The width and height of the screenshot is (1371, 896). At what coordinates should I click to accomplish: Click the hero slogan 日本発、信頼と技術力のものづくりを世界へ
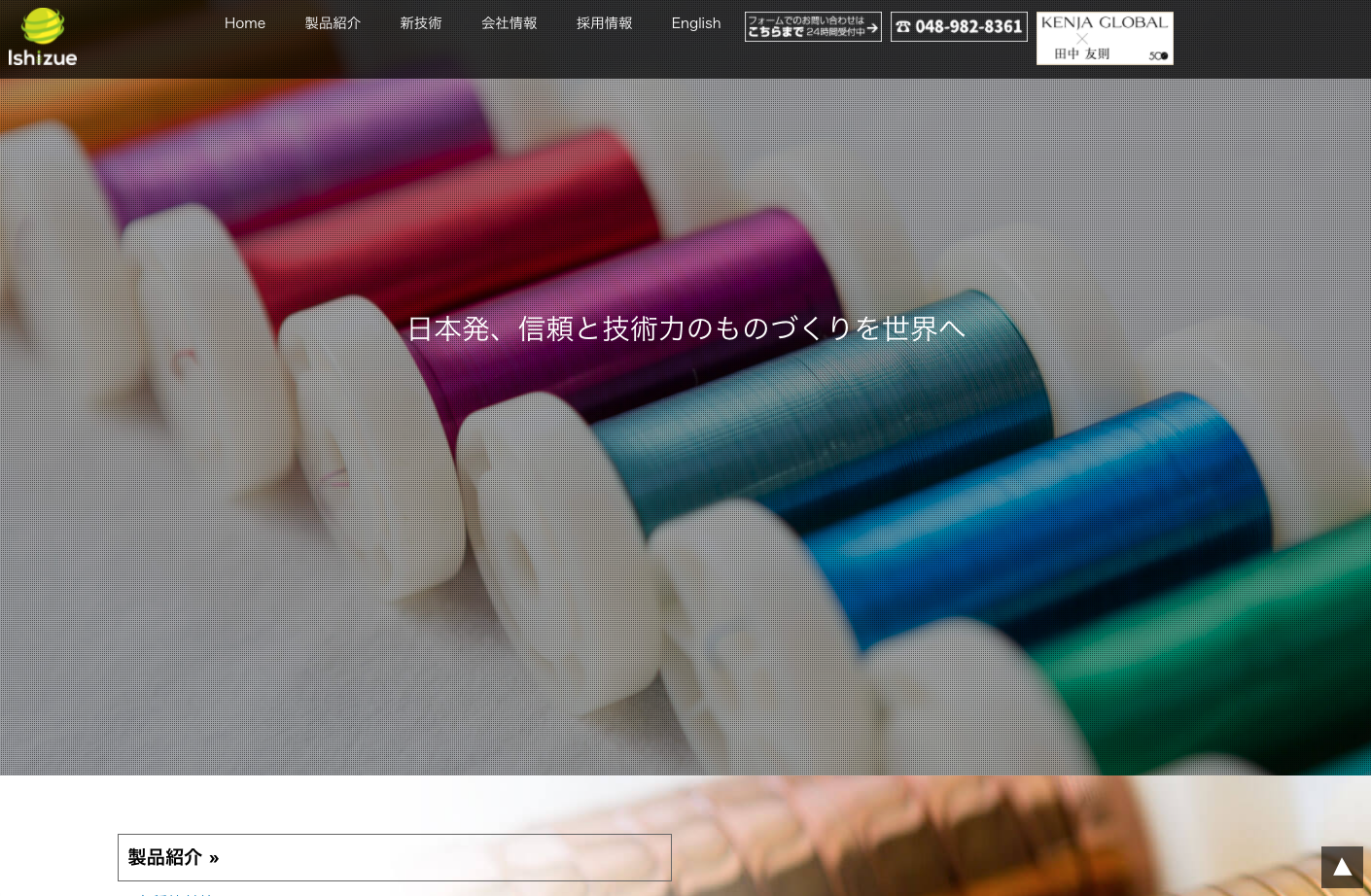pyautogui.click(x=686, y=328)
